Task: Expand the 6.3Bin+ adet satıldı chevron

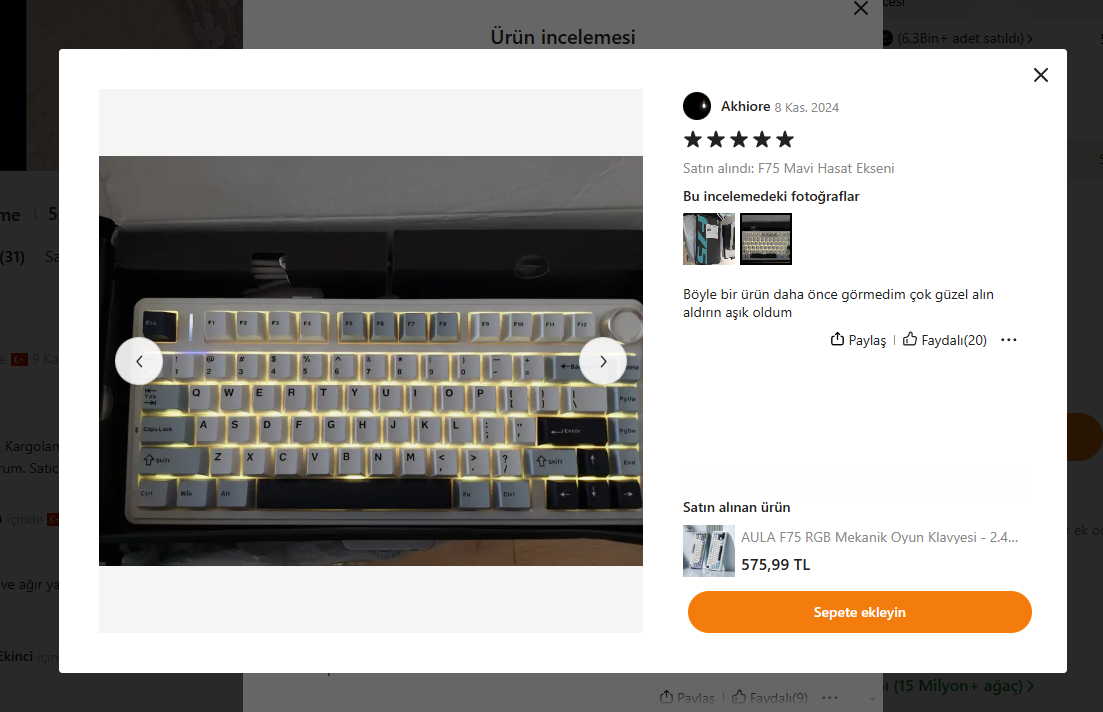Action: (x=1030, y=39)
